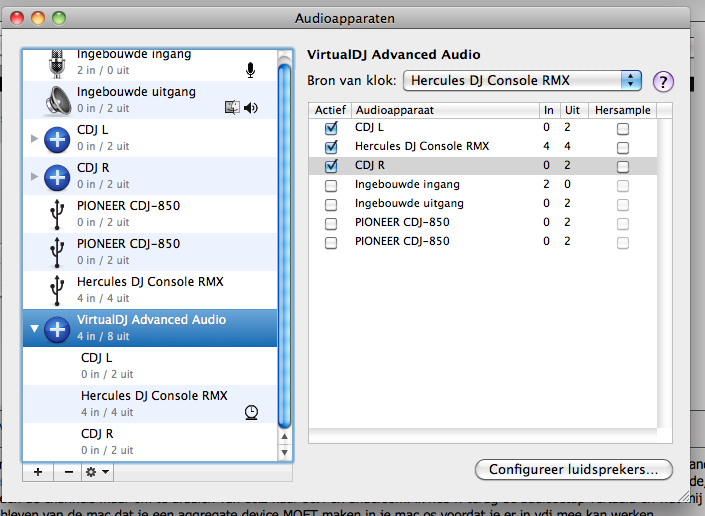
Task: Click the Uit column header
Action: [573, 111]
